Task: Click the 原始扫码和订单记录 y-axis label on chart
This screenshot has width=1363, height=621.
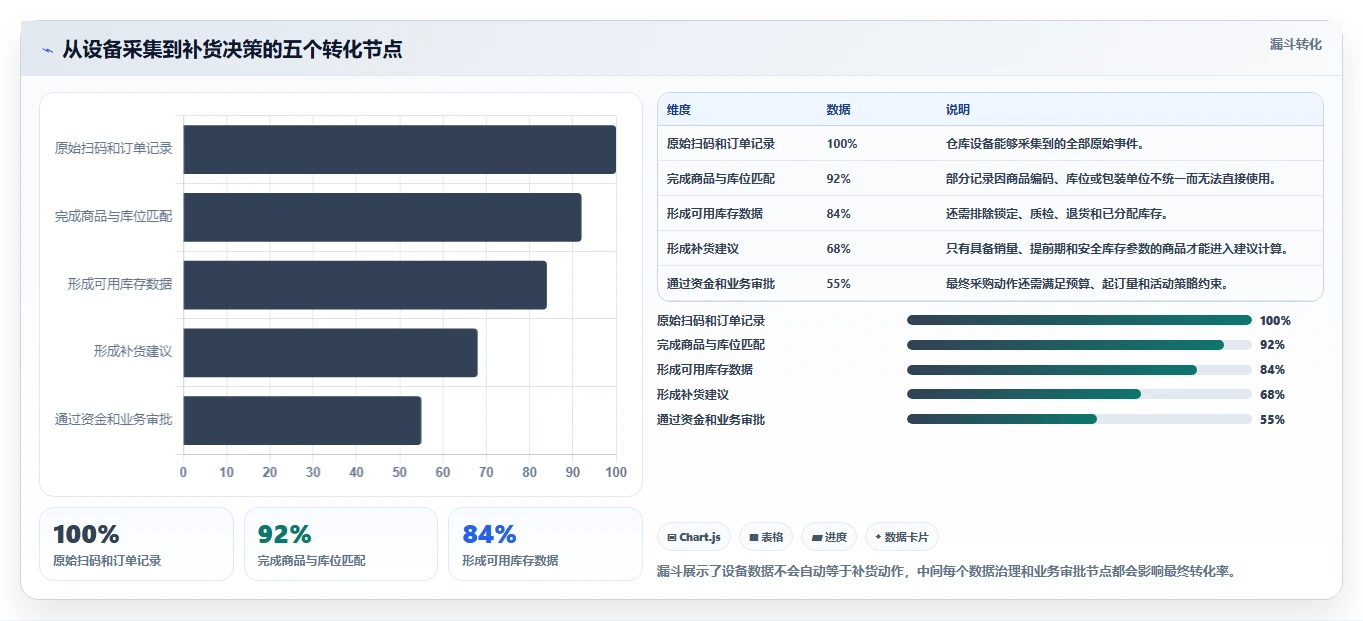Action: (113, 149)
